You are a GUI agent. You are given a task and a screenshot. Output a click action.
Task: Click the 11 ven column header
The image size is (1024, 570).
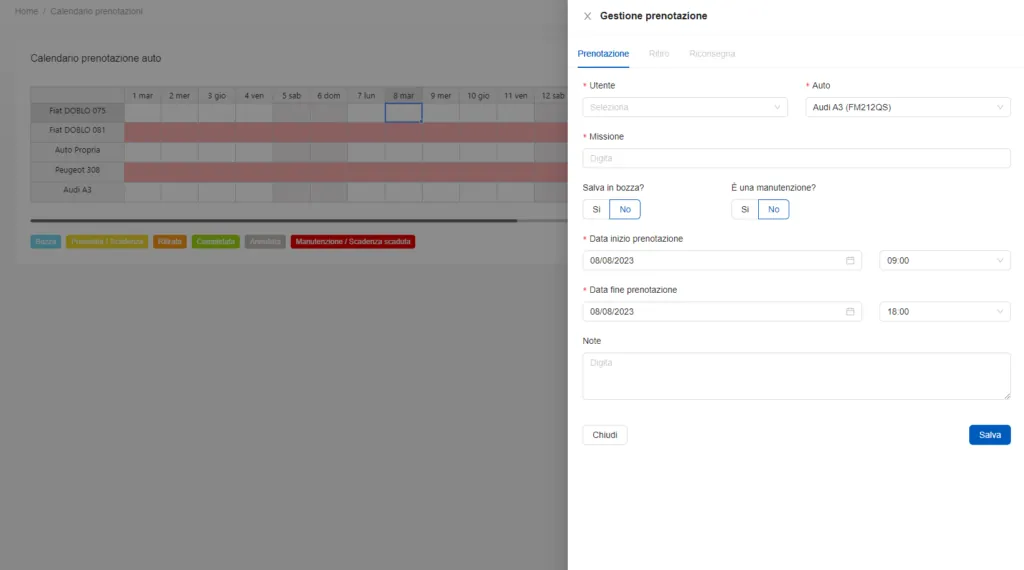click(515, 95)
